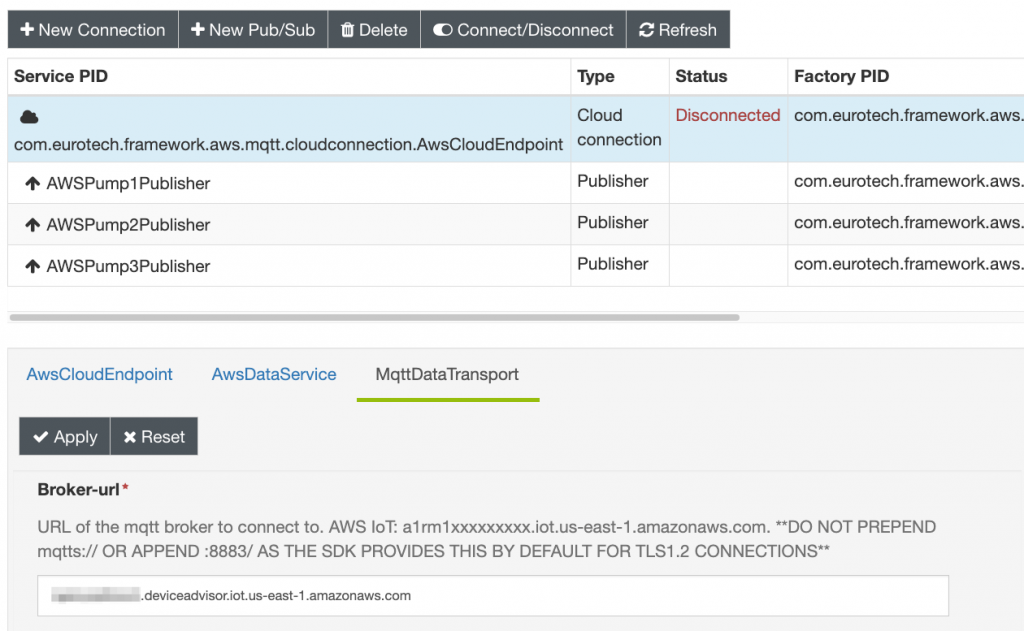This screenshot has width=1024, height=631.
Task: Create a new Pub/Sub entry
Action: tap(253, 29)
